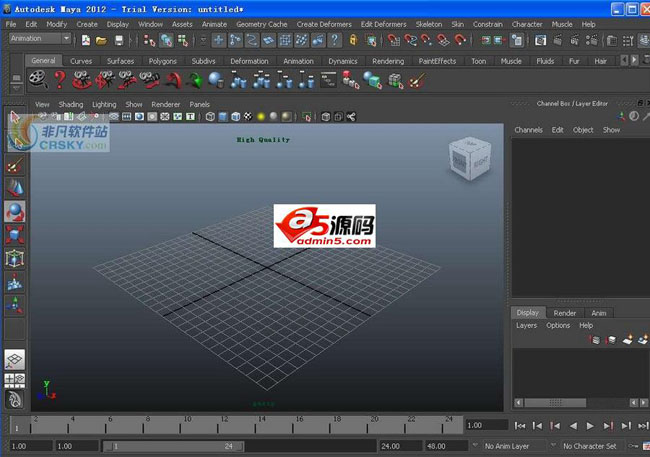Viewport: 650px width, 457px height.
Task: Select by component type mode icon
Action: click(183, 40)
